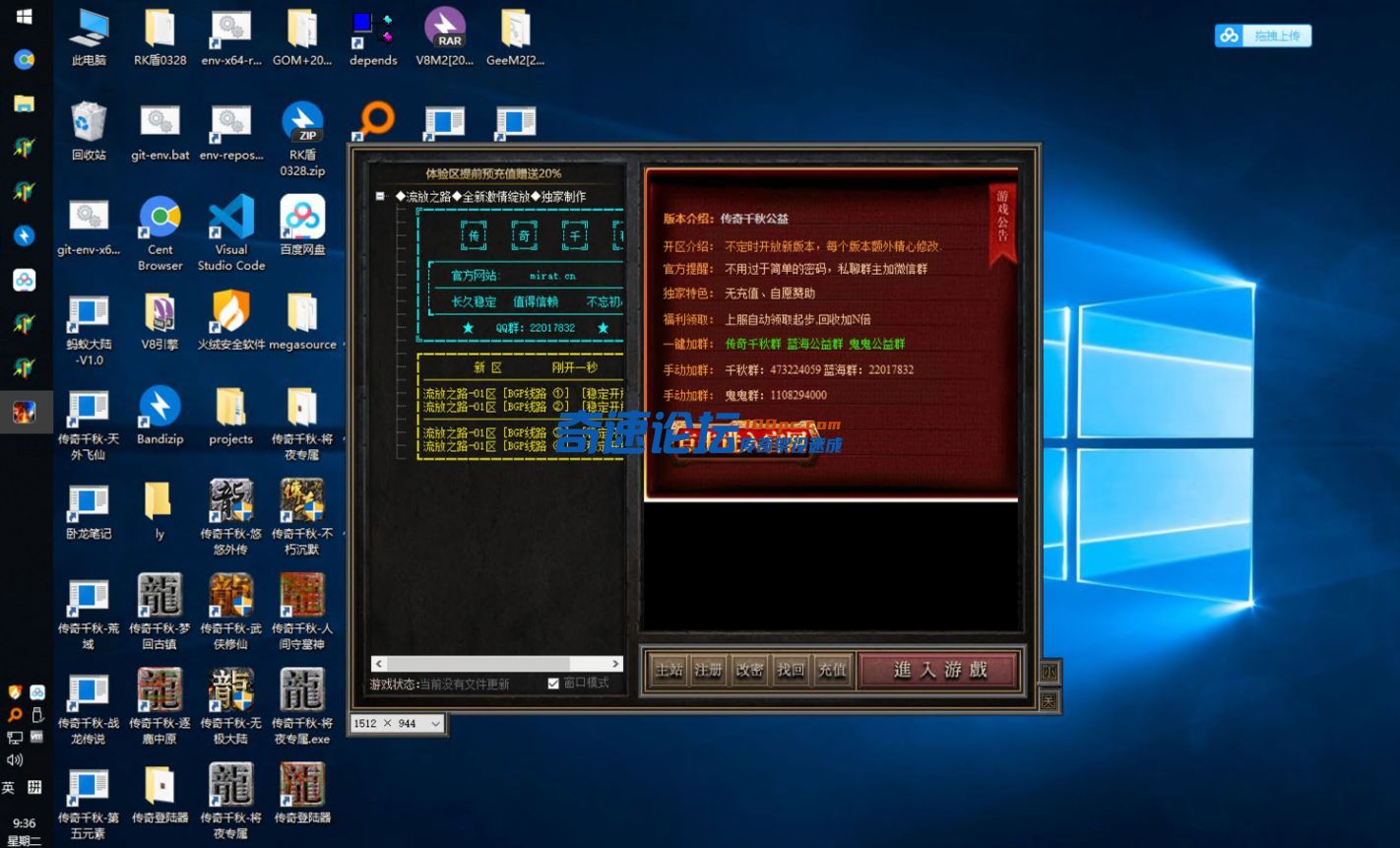Click the 官方网站 mirat.cn text
The height and width of the screenshot is (848, 1400).
point(513,276)
